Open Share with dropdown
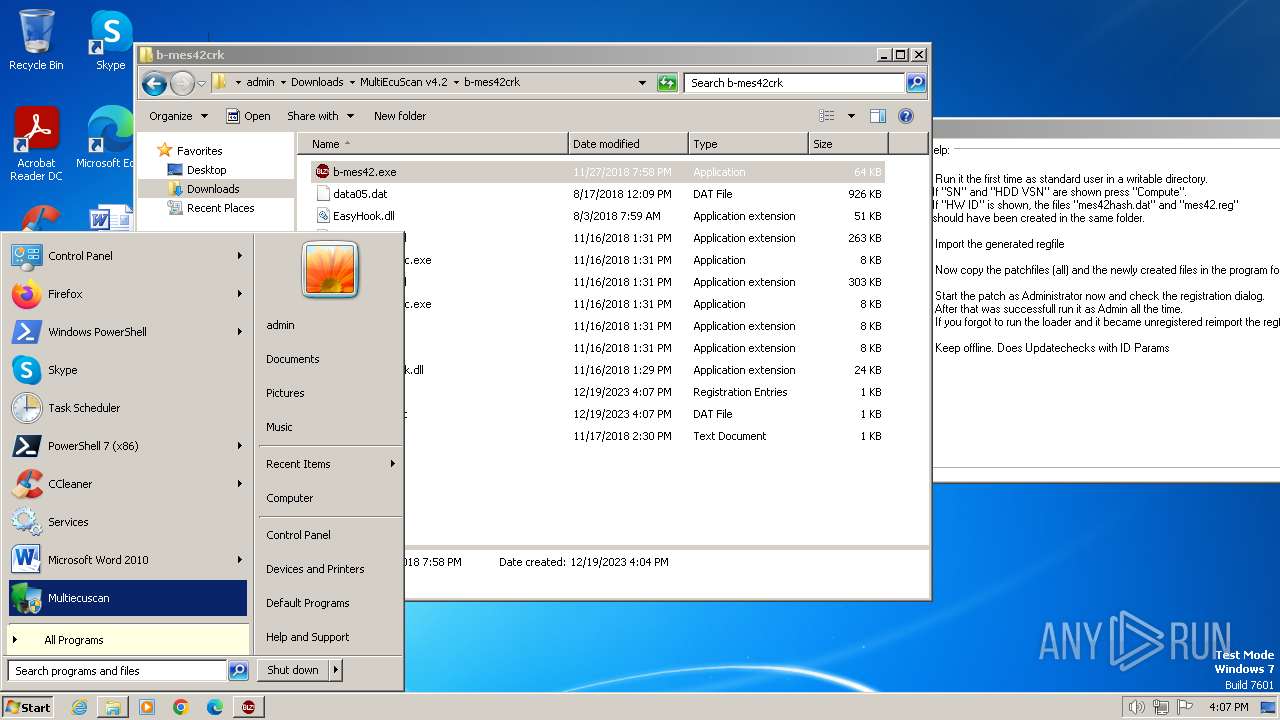 pyautogui.click(x=320, y=116)
